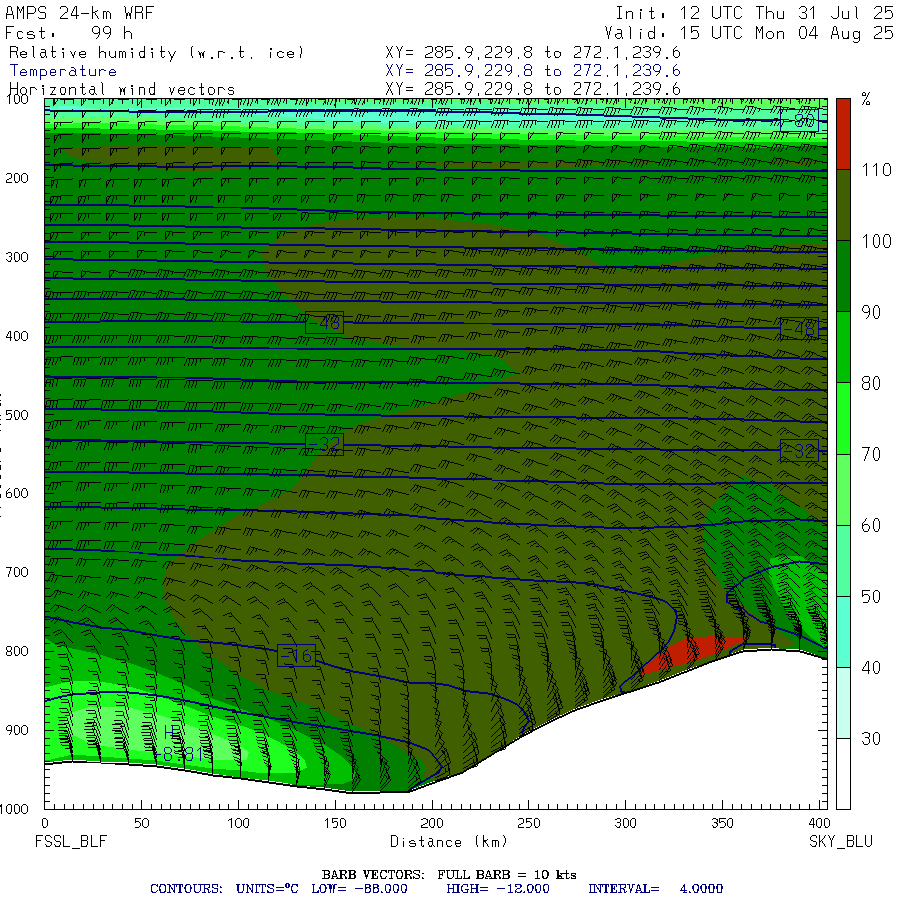Click the '200' distance axis tick label
The image size is (900, 900).
(x=432, y=823)
